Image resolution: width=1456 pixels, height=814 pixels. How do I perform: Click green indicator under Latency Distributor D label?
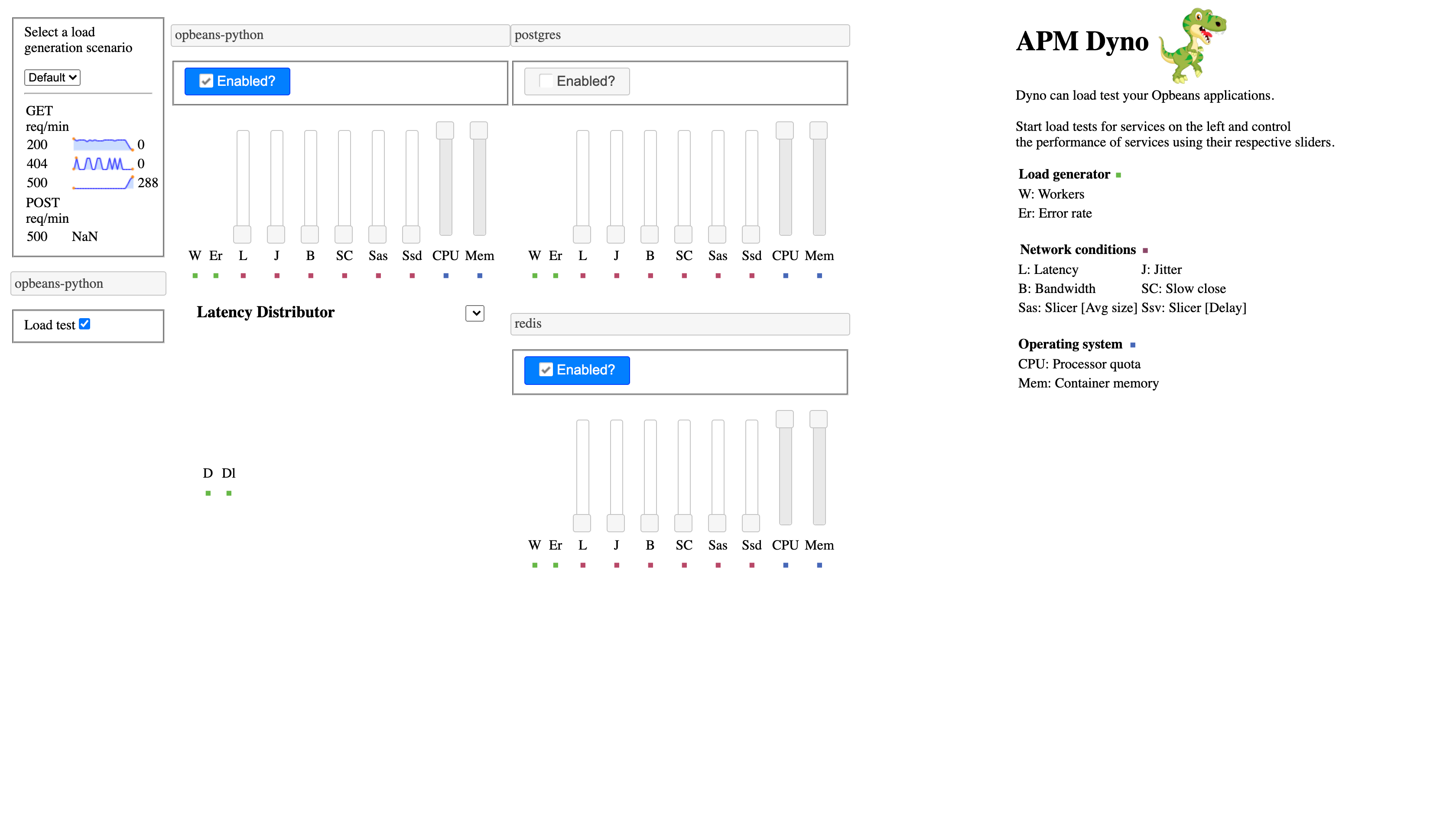click(208, 494)
